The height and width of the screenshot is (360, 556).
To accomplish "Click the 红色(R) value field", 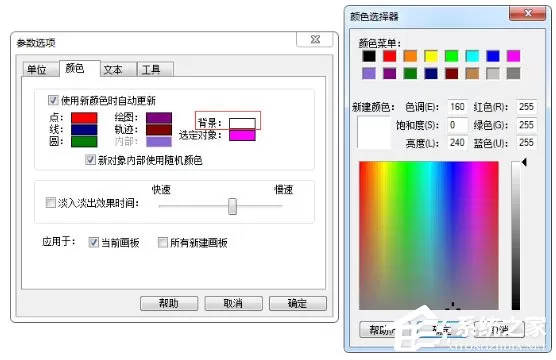I will [x=526, y=107].
